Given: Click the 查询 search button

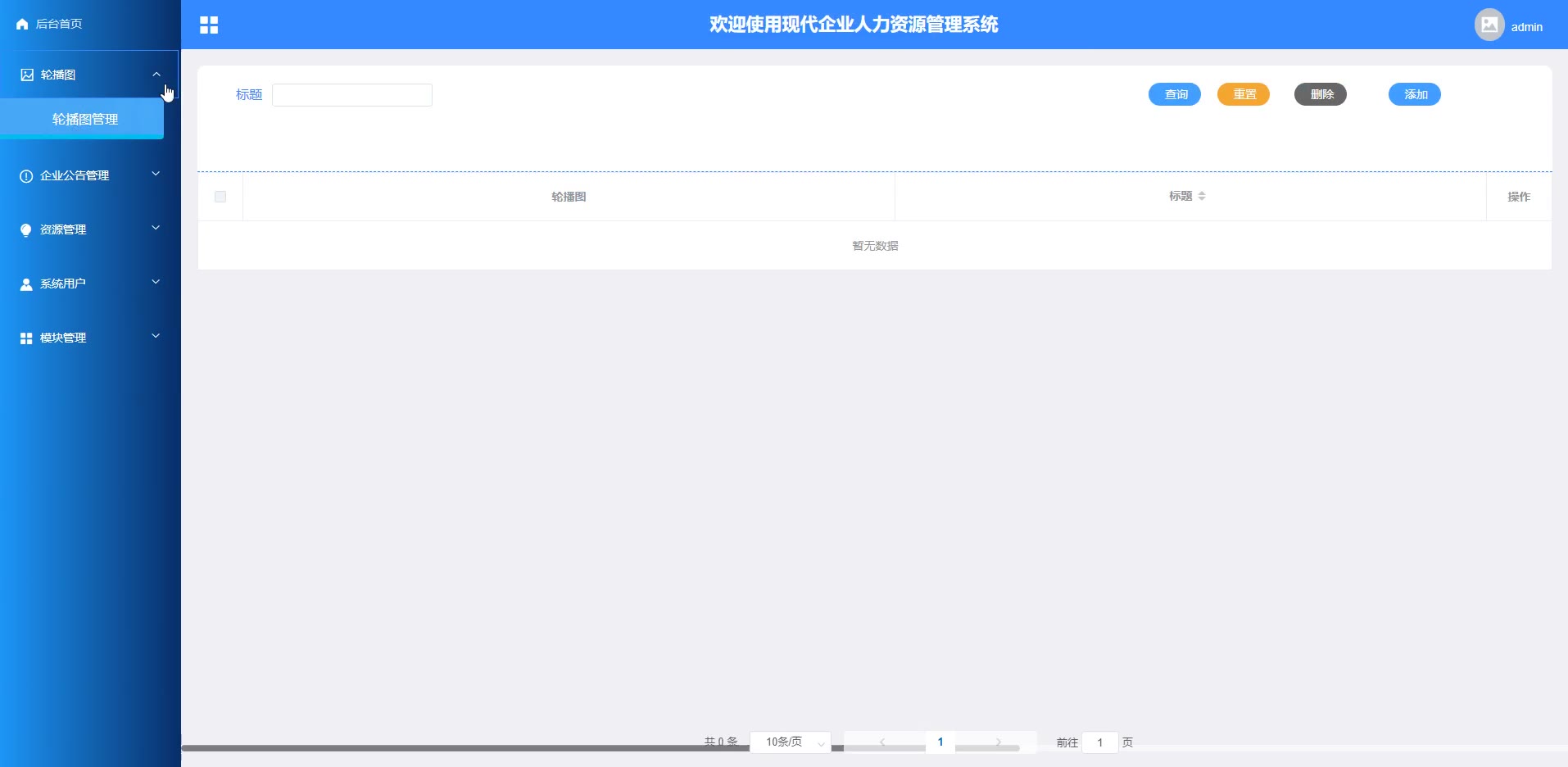Looking at the screenshot, I should coord(1175,94).
